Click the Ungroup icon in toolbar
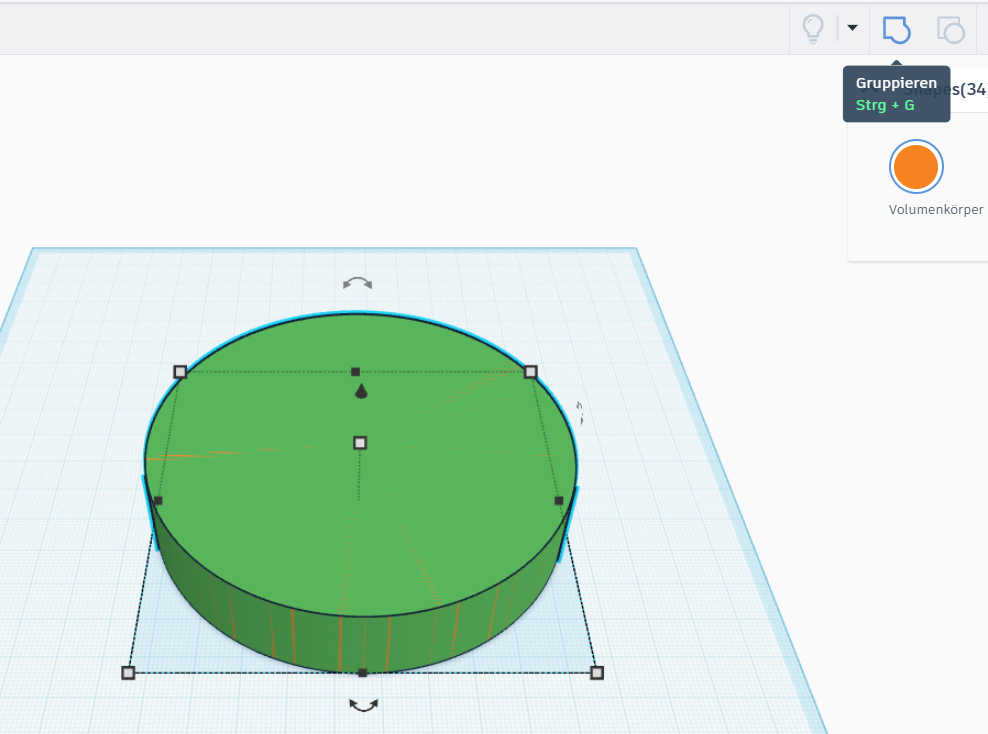This screenshot has width=988, height=734. click(951, 29)
